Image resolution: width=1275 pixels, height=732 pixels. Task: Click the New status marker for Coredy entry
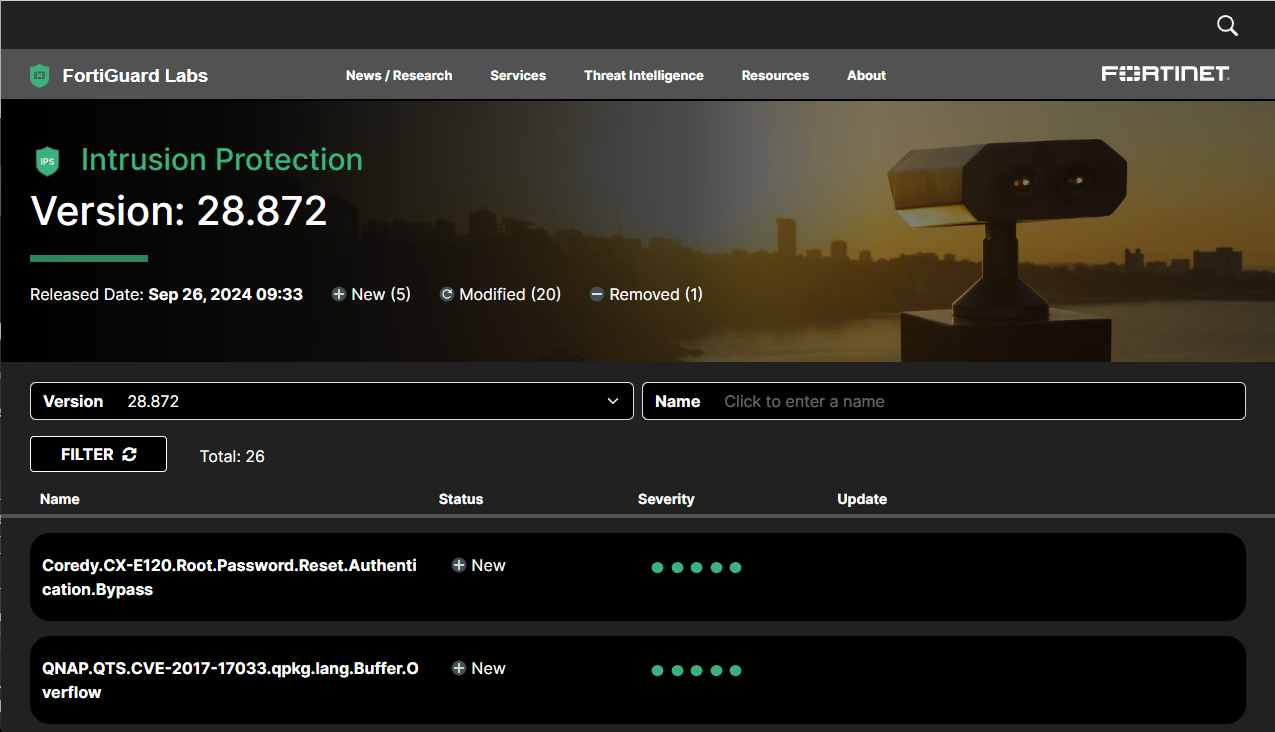click(479, 565)
